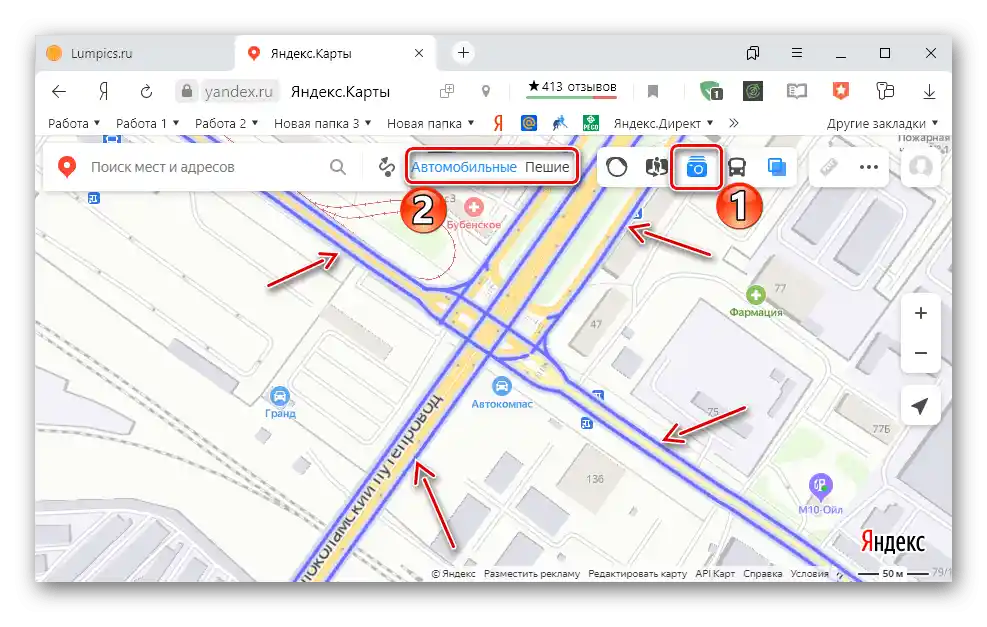Screen dimensions: 987x627
Task: Open the green shield extension icon
Action: [x=711, y=92]
